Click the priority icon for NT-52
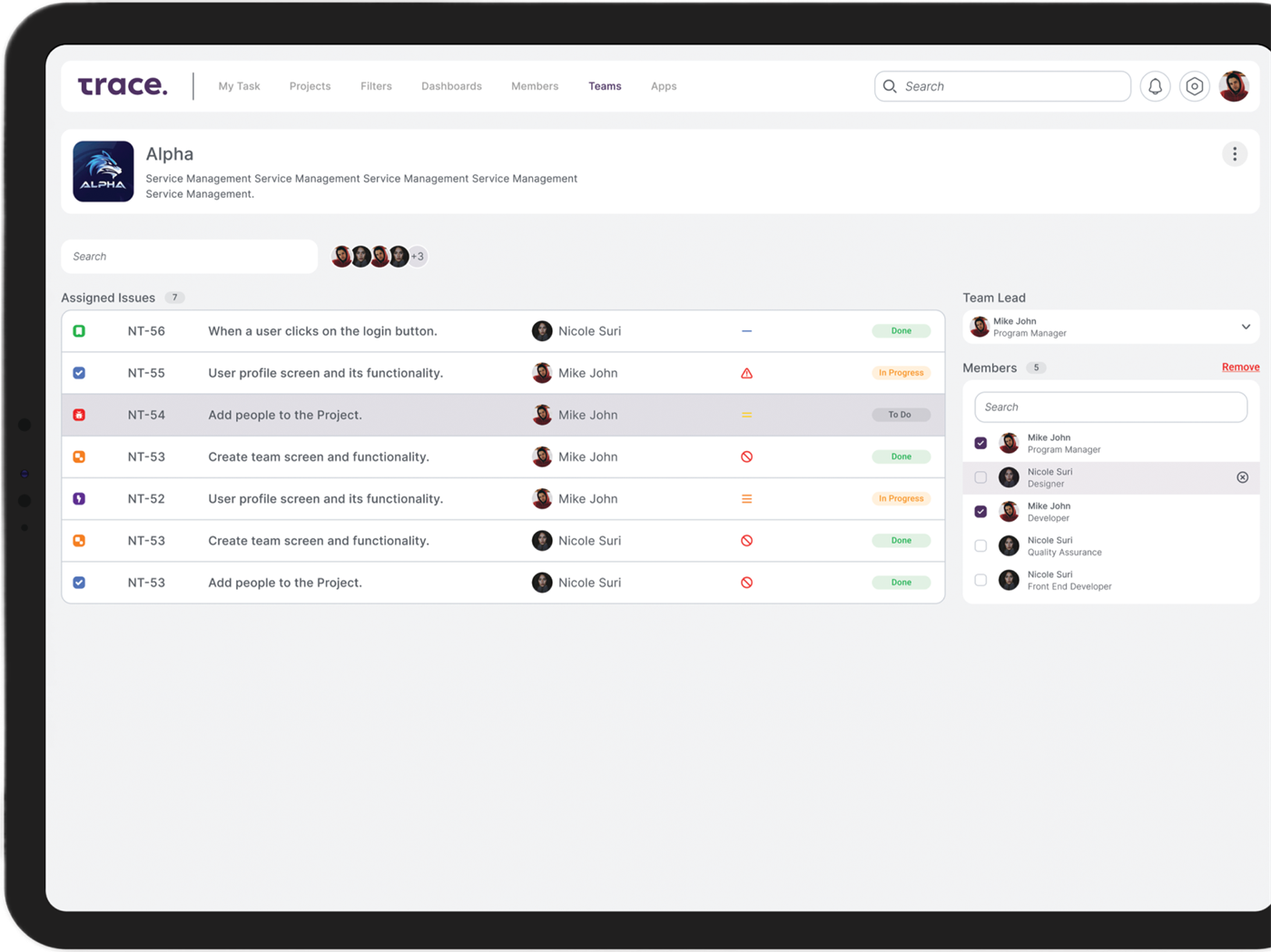The width and height of the screenshot is (1271, 952). pyautogui.click(x=746, y=499)
